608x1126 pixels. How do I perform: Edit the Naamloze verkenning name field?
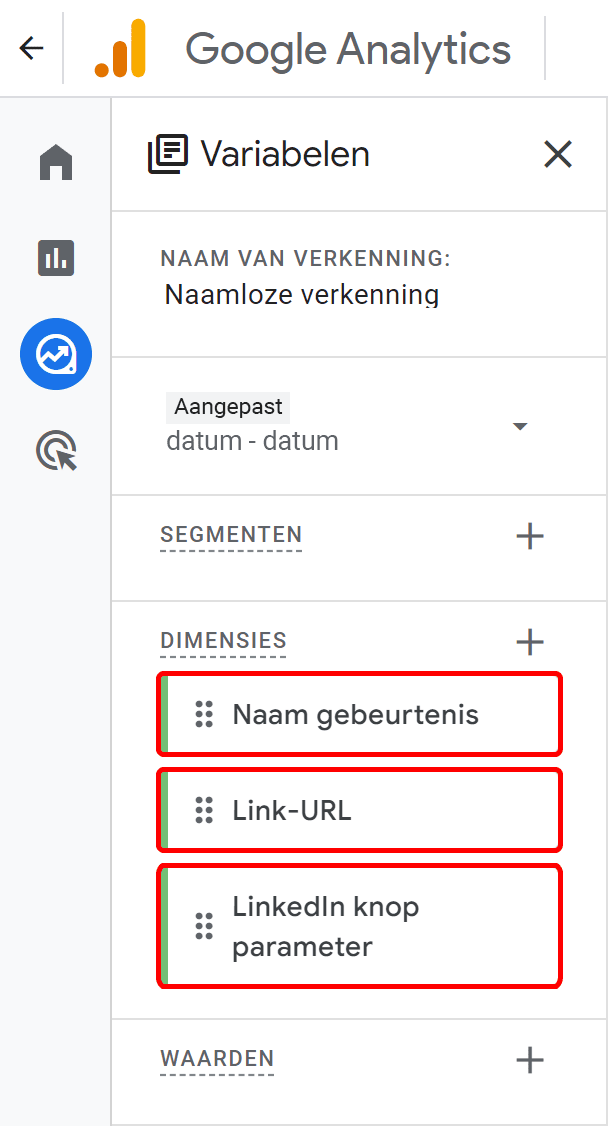coord(301,295)
